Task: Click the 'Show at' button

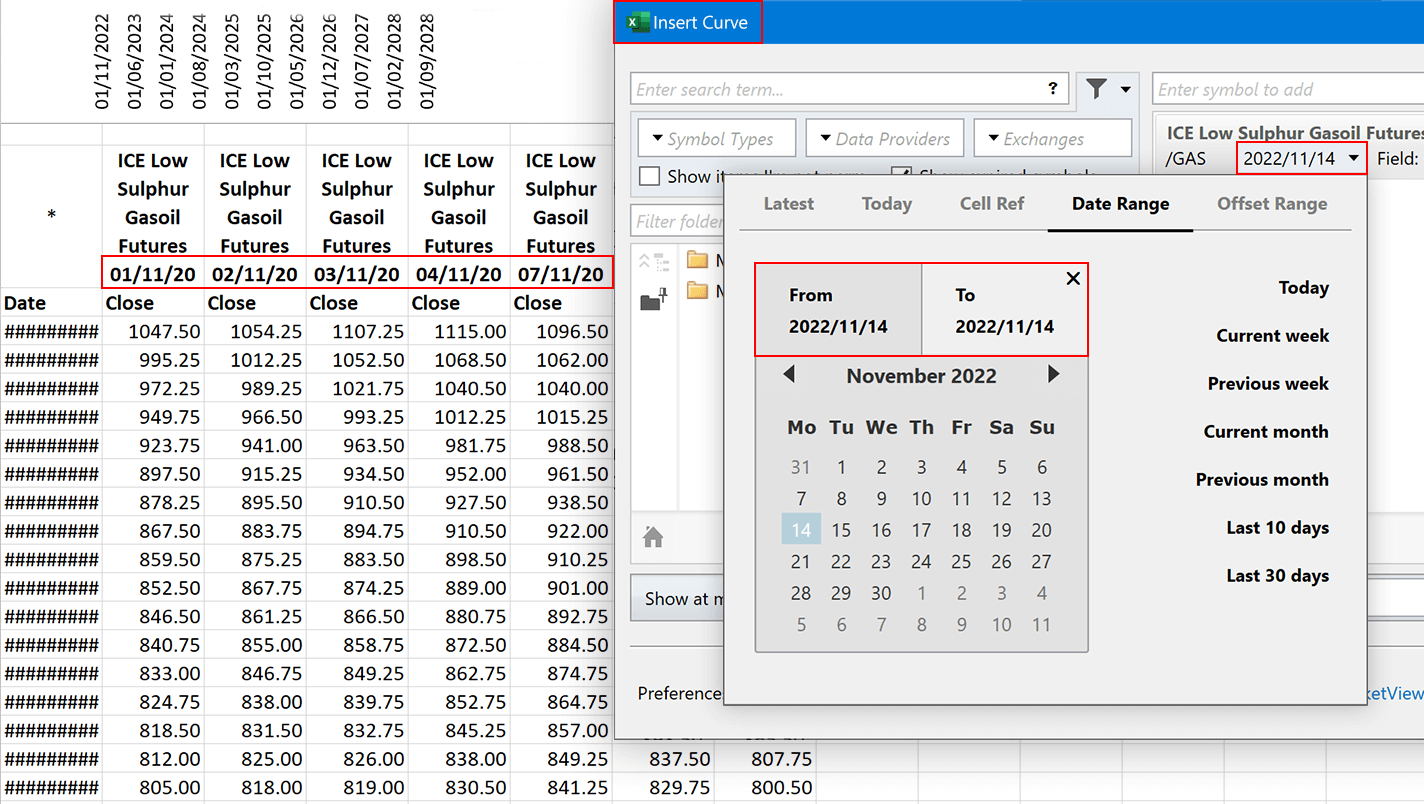Action: [x=677, y=599]
